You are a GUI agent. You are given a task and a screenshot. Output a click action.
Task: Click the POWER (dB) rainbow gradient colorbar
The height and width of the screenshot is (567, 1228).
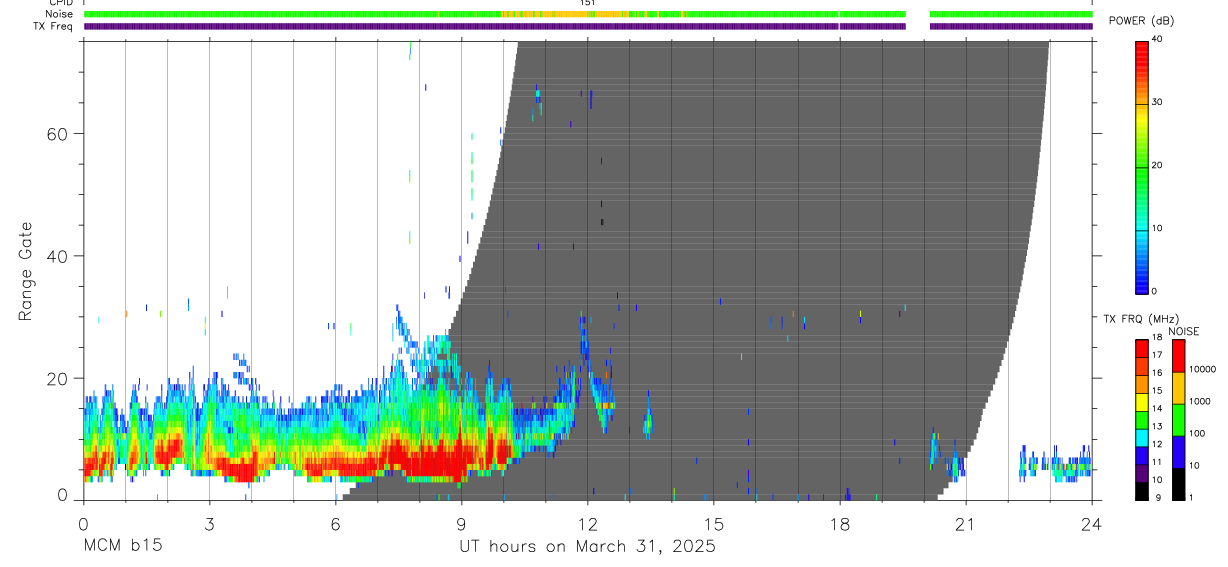point(1141,167)
